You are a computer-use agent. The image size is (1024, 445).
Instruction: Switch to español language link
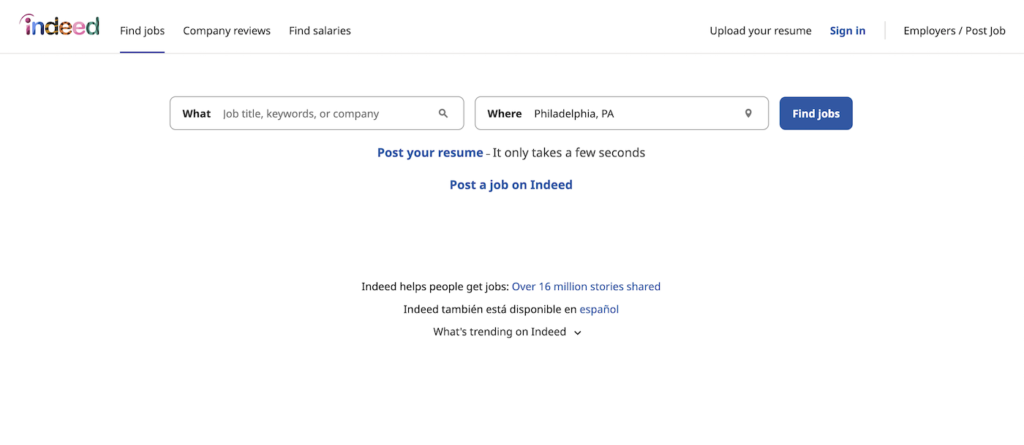(599, 309)
